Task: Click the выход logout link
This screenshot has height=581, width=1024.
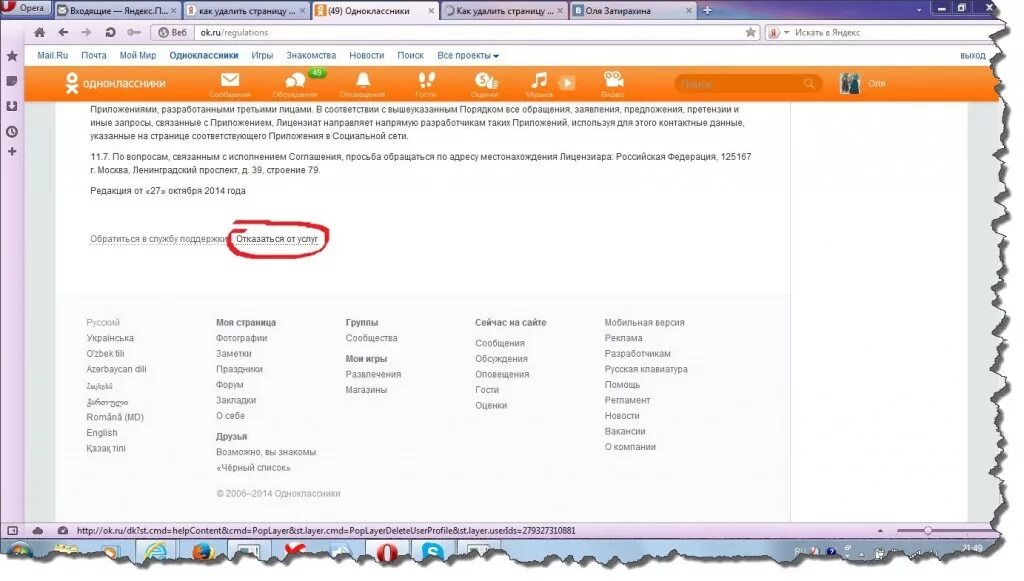Action: [x=972, y=55]
